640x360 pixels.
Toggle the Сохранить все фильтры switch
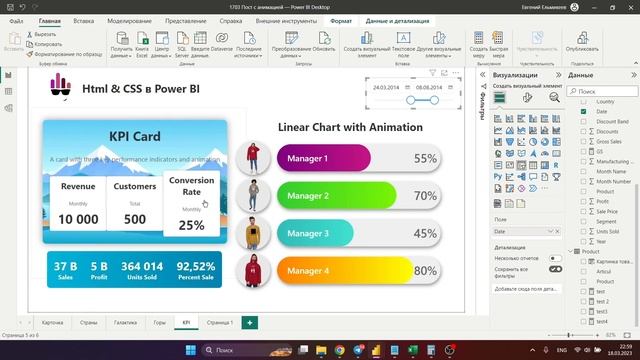(x=555, y=269)
